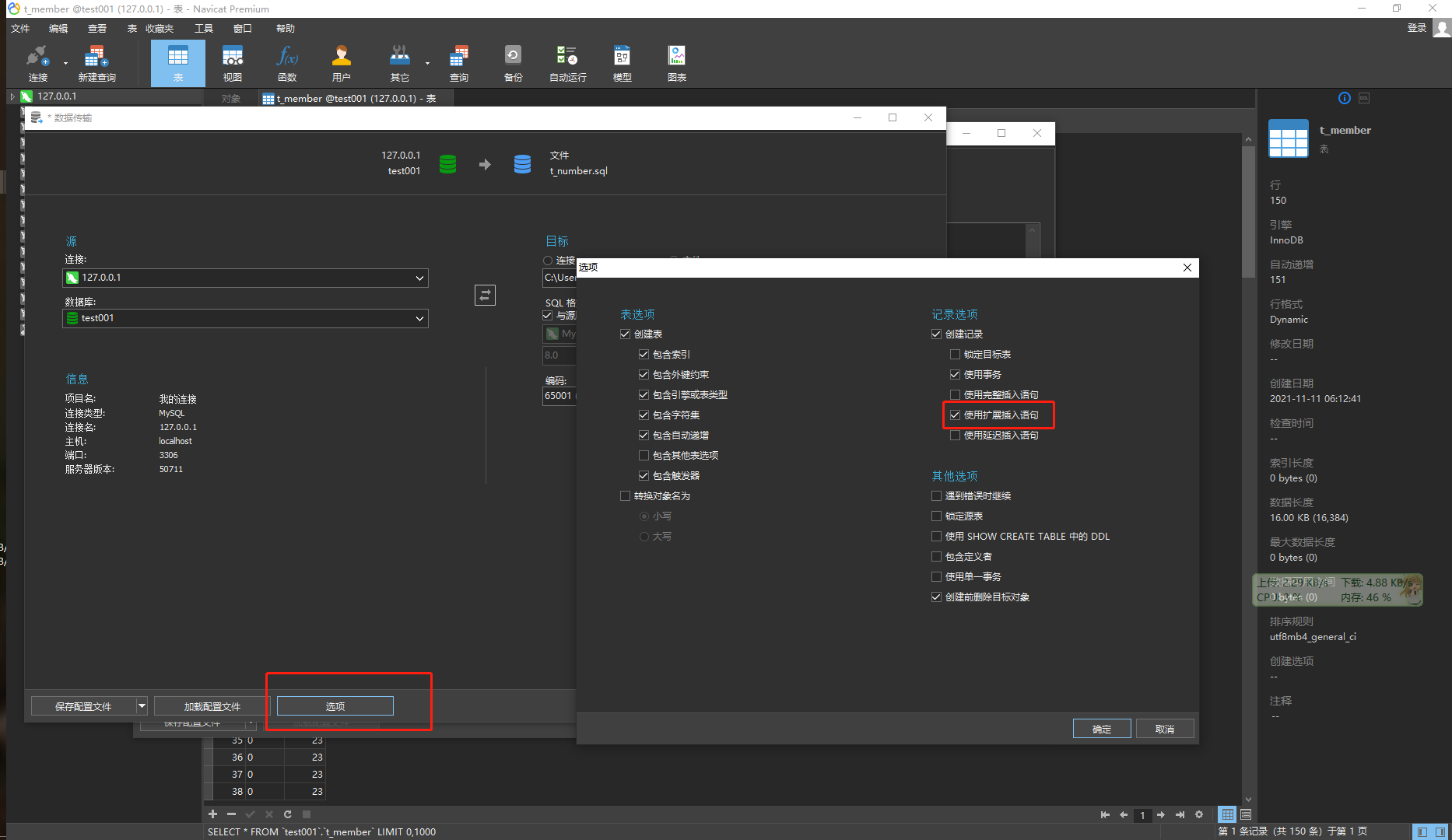
Task: Refresh the table data icon
Action: (287, 814)
